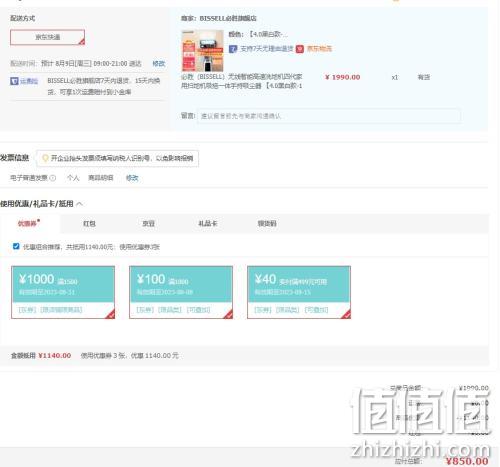Viewport: 500px width, 467px height.
Task: Click the lightbulb tip icon in invoice notice
Action: [x=45, y=158]
